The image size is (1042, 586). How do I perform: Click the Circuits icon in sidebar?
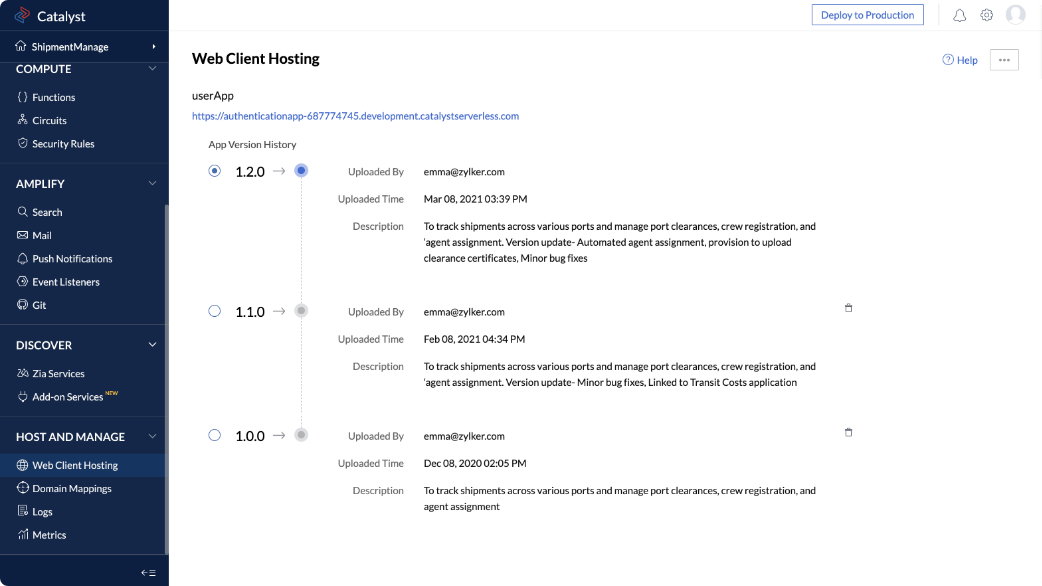tap(23, 120)
